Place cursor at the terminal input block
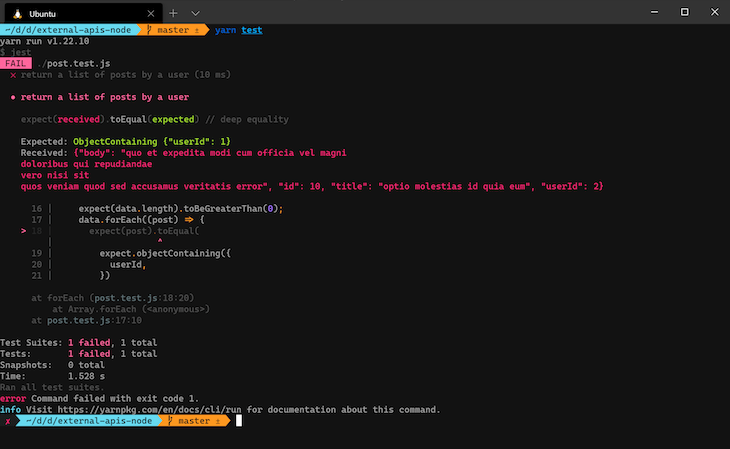 coord(239,421)
